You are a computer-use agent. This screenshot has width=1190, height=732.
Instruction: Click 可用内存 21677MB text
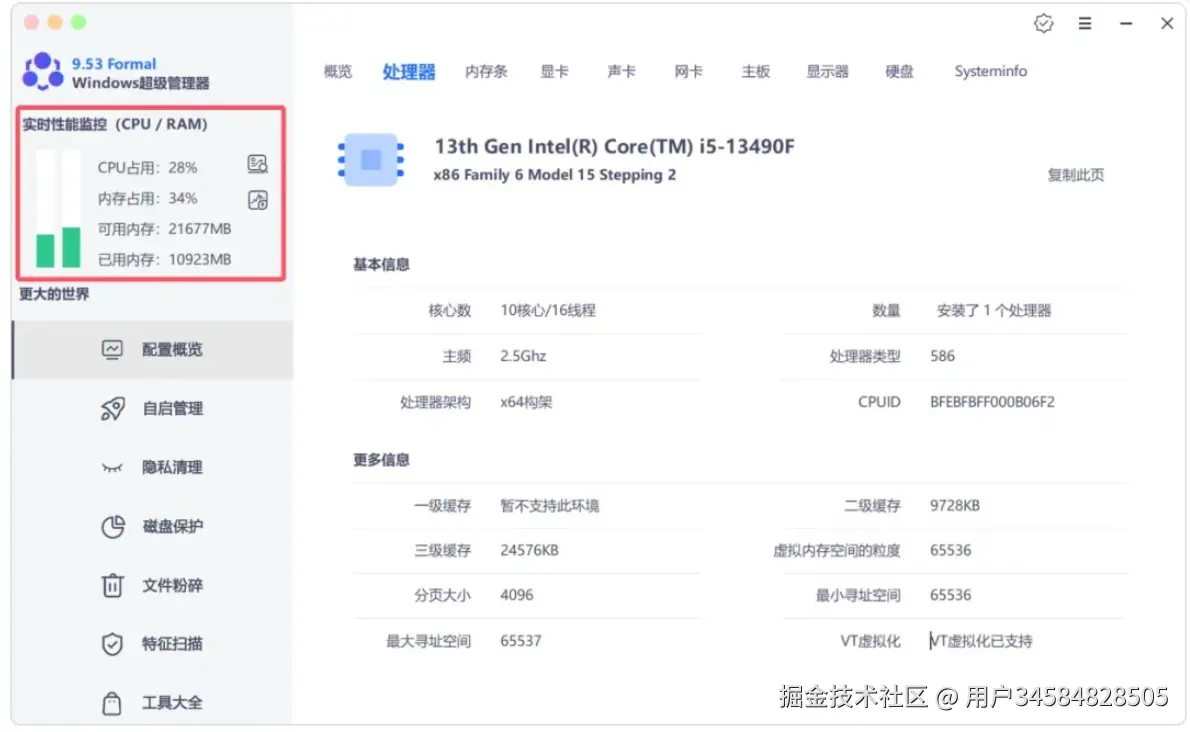[x=164, y=229]
